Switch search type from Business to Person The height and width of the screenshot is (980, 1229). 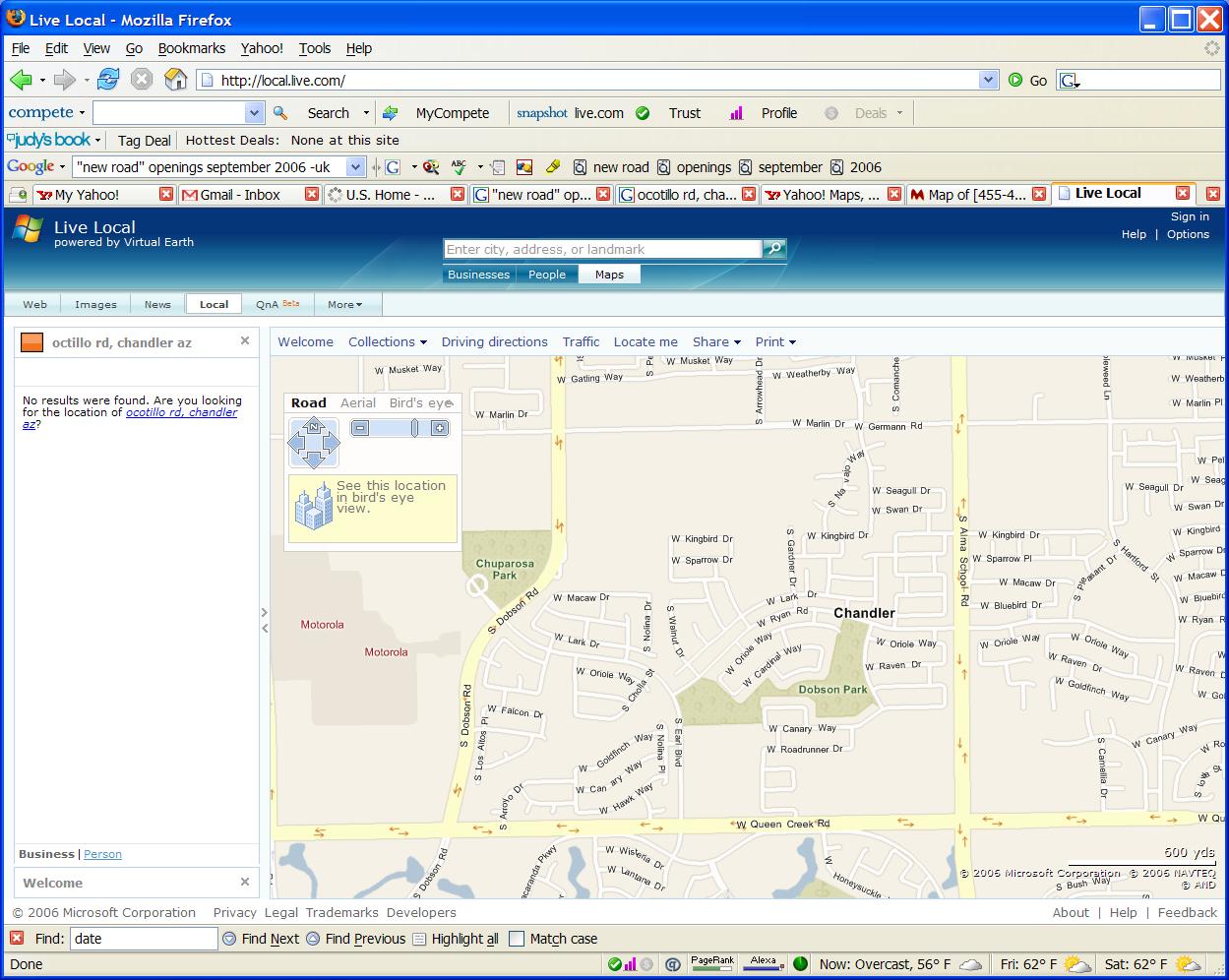pyautogui.click(x=102, y=854)
